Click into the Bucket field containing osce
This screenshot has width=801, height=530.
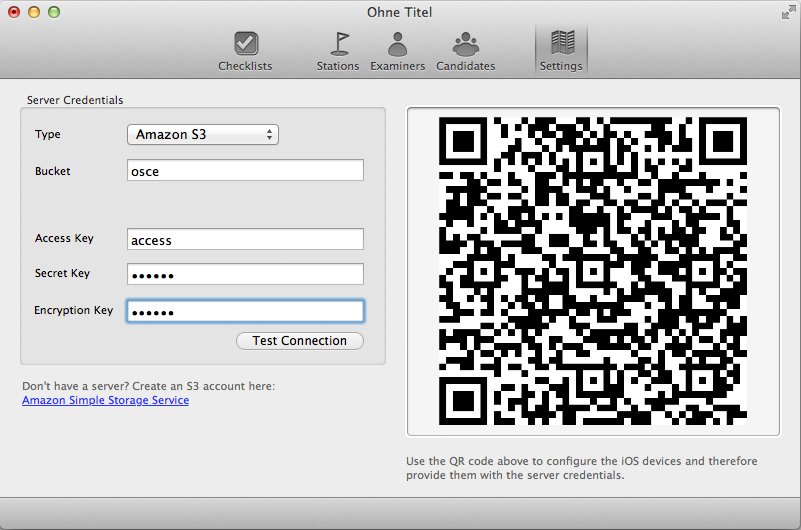click(245, 170)
